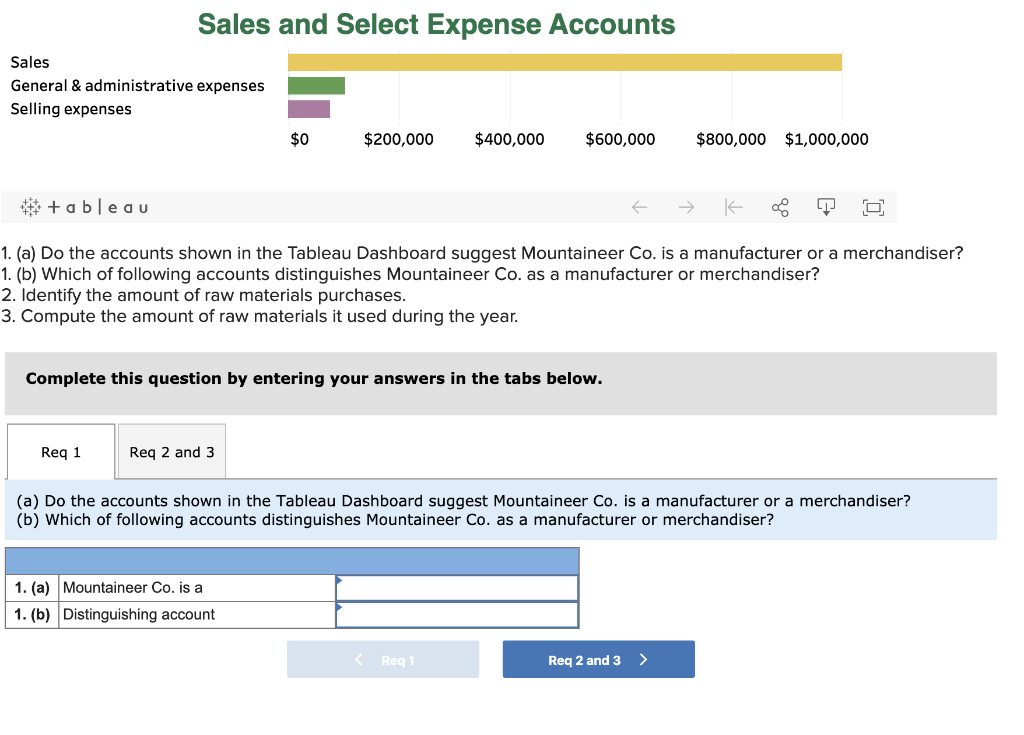Viewport: 1024px width, 735px height.
Task: Open the Tableau share options
Action: [780, 207]
